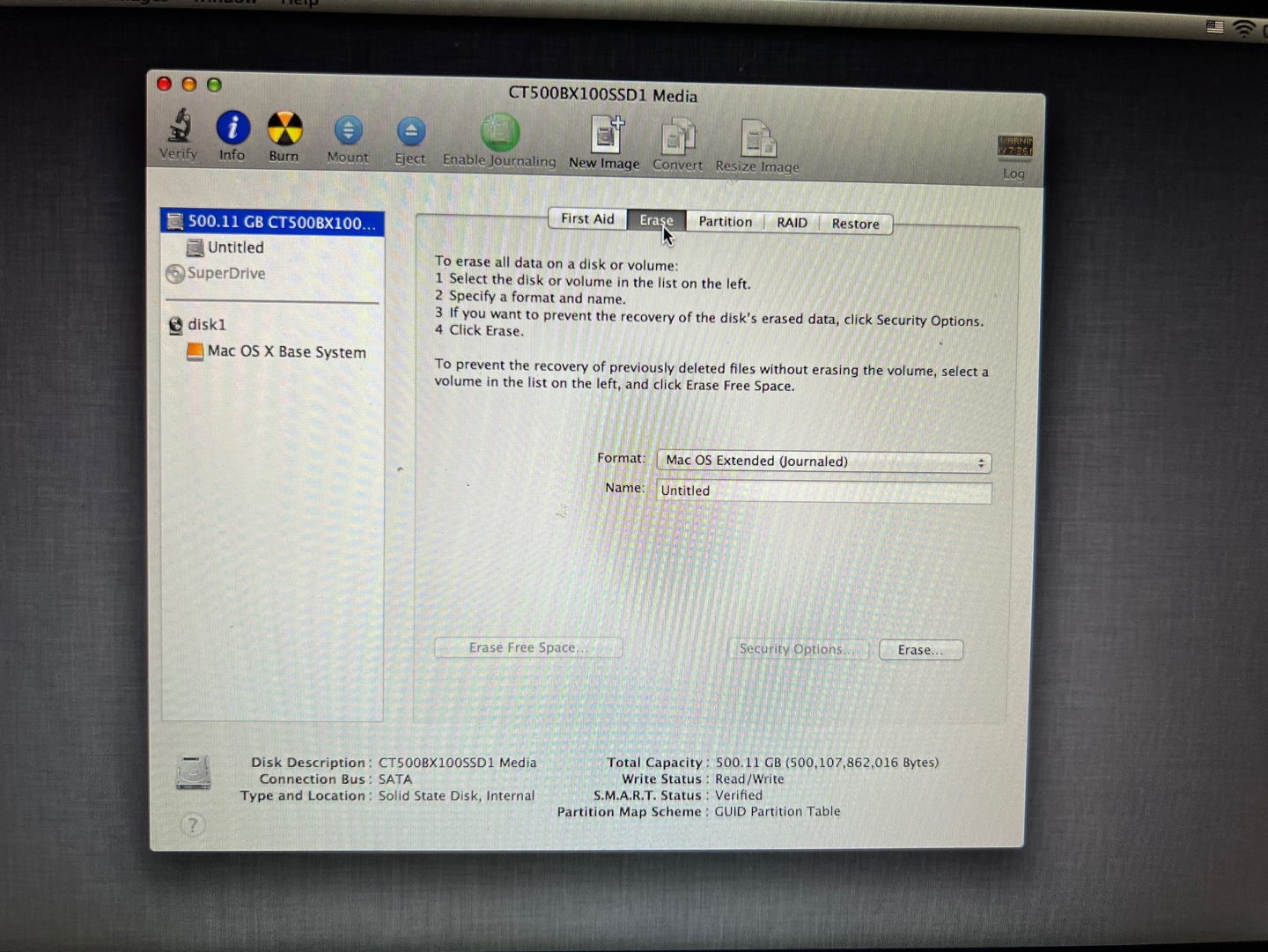Image resolution: width=1268 pixels, height=952 pixels.
Task: Click the text GUID Partition Table
Action: tap(778, 811)
